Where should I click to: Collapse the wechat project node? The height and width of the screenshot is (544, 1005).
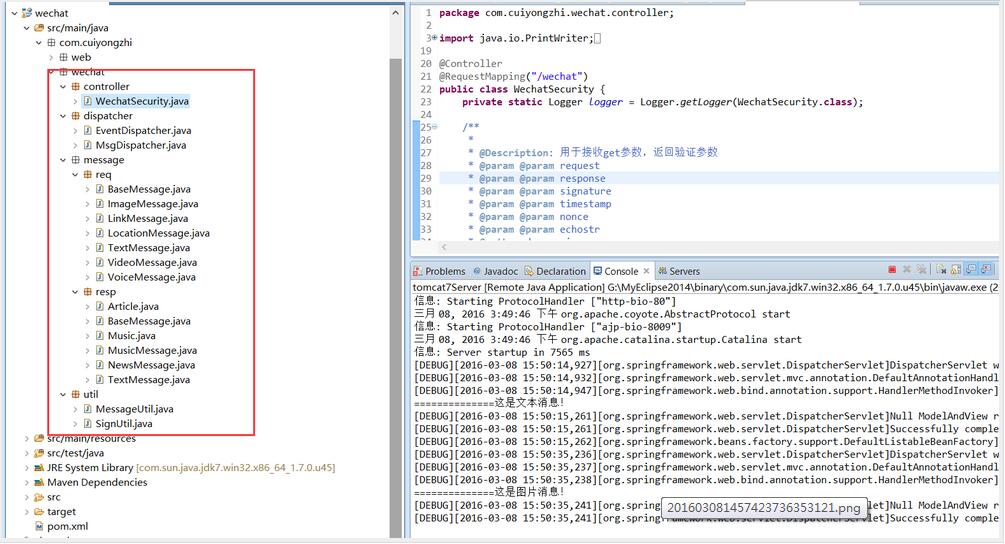(14, 13)
